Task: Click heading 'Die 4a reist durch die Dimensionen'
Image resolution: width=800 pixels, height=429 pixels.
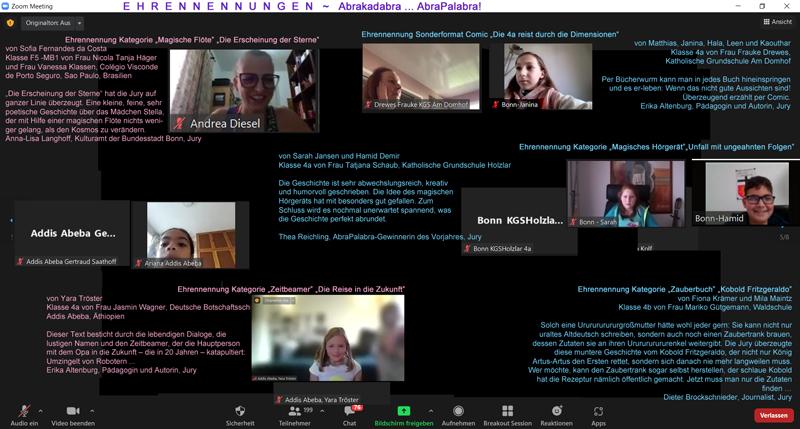Action: click(554, 34)
